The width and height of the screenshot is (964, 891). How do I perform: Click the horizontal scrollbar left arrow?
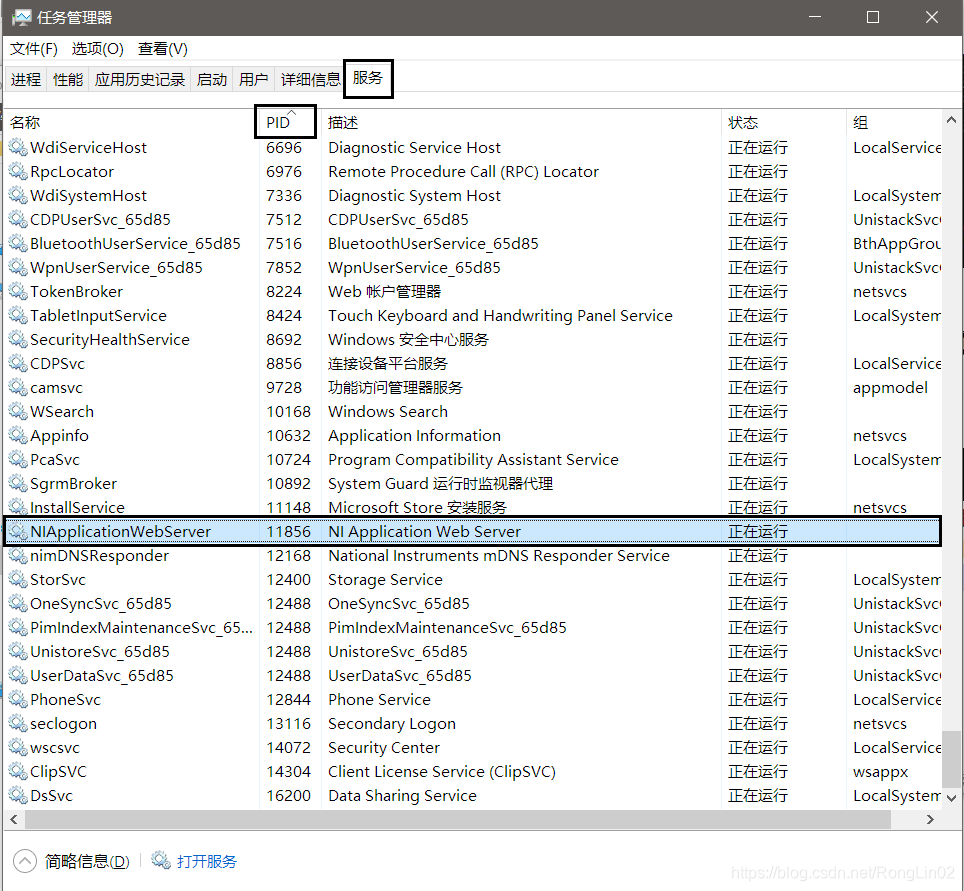[14, 819]
